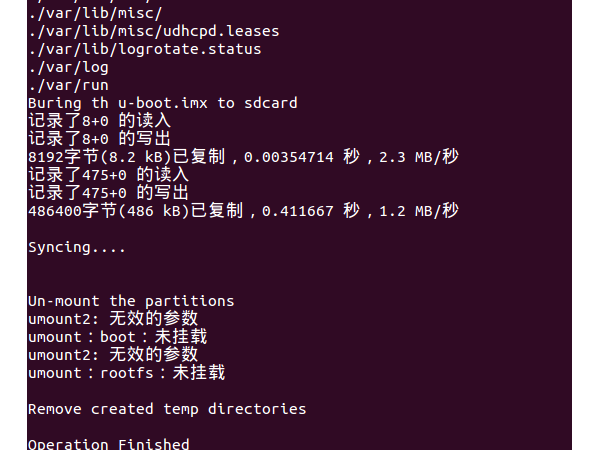Click the umount: rootfs: 未挂载 line
The width and height of the screenshot is (600, 450).
pyautogui.click(x=126, y=373)
